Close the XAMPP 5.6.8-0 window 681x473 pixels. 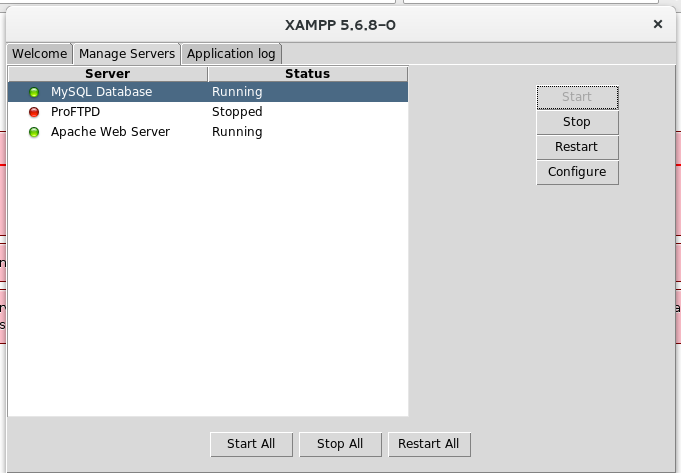click(x=658, y=24)
